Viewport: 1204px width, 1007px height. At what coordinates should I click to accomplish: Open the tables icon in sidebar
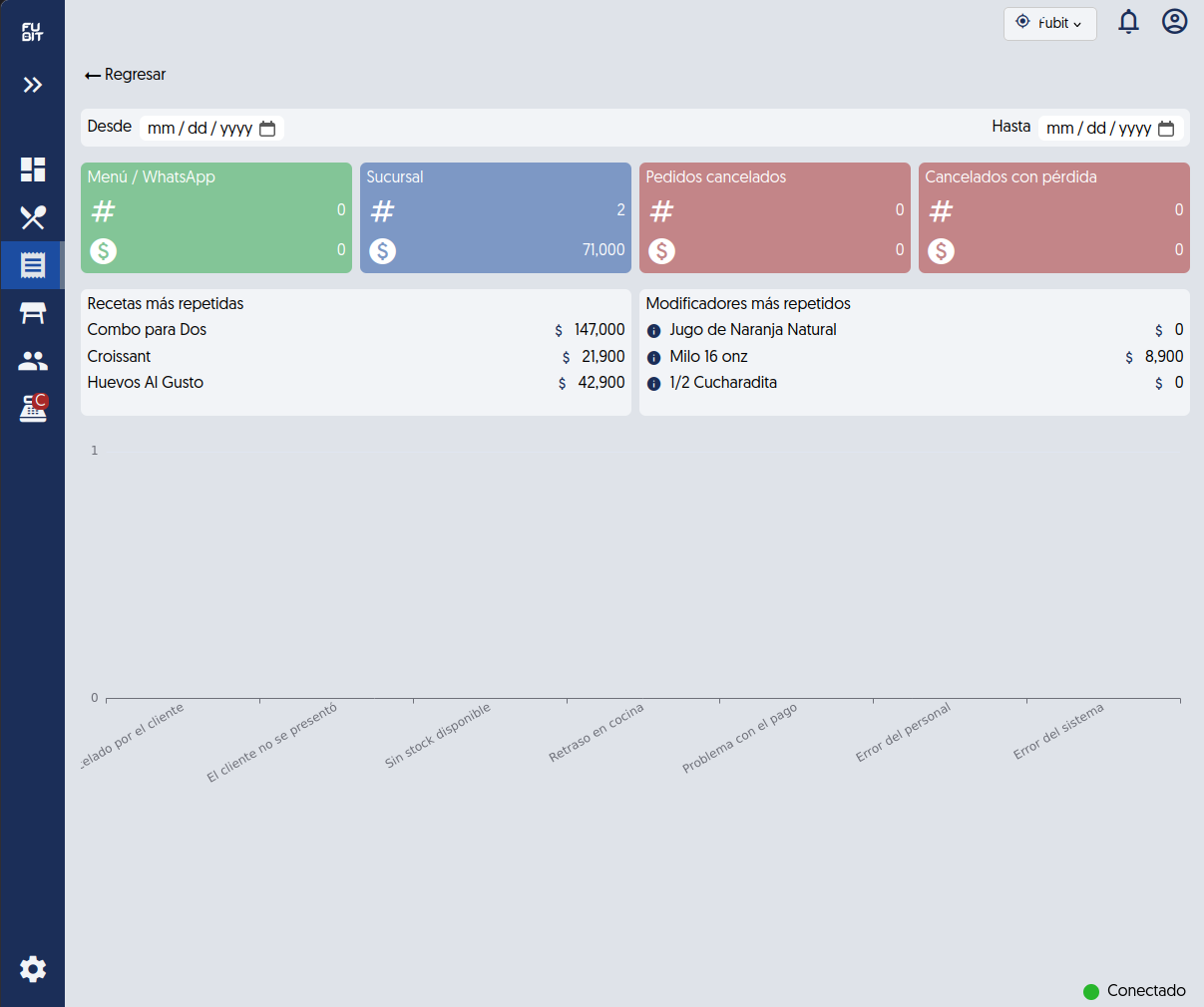33,313
